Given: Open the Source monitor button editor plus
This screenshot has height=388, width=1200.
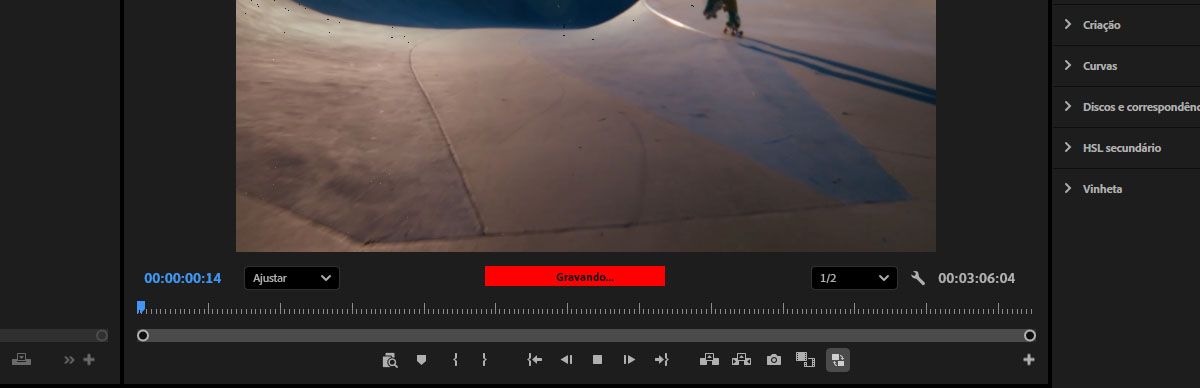Looking at the screenshot, I should pyautogui.click(x=89, y=360).
